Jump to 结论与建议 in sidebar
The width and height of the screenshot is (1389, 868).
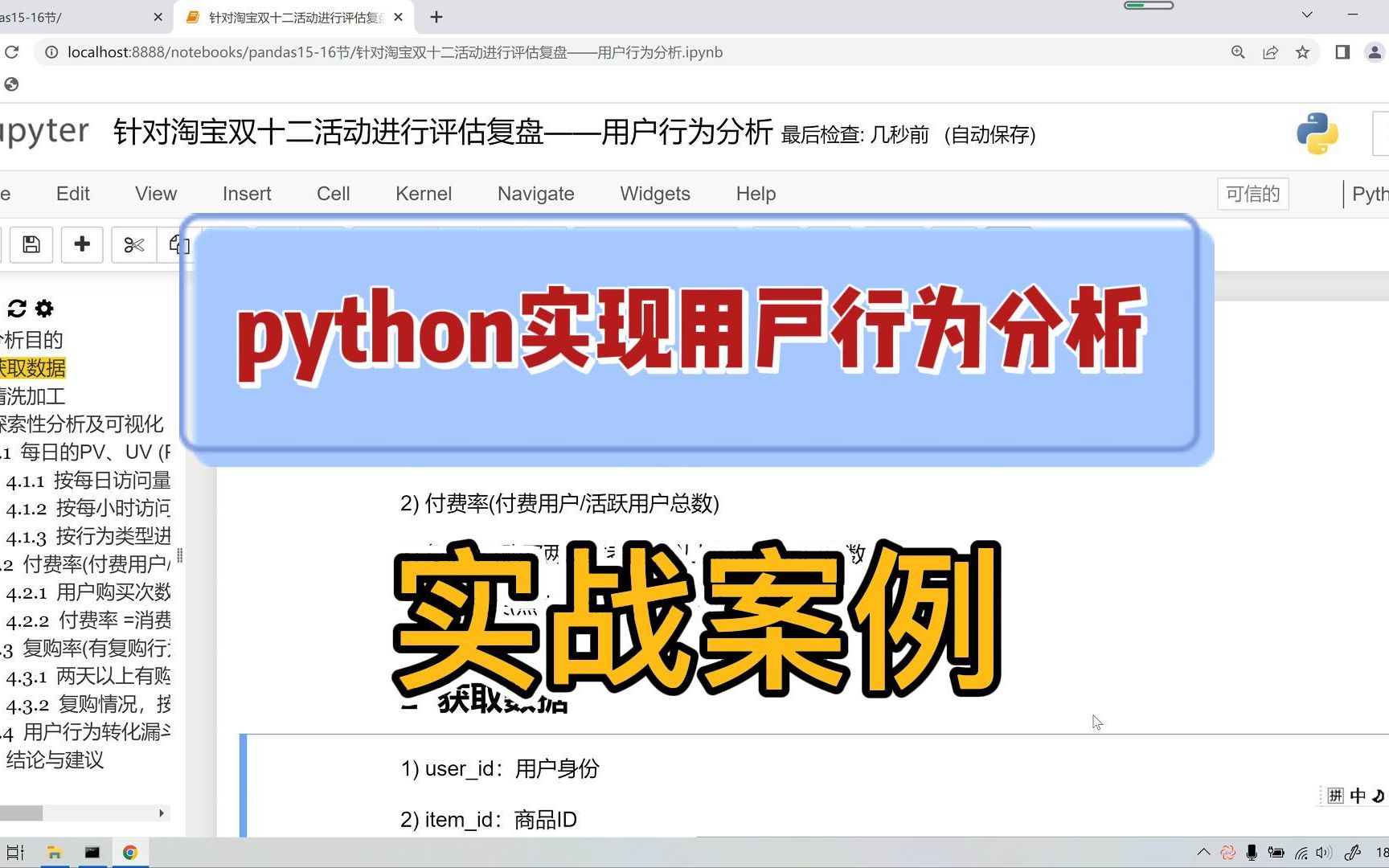[x=55, y=760]
